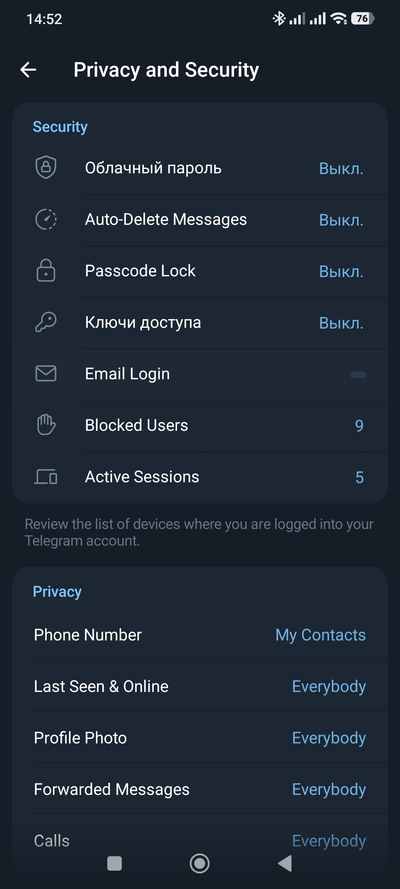Screen dimensions: 400x889
Task: Open the Email Login row
Action: click(200, 374)
